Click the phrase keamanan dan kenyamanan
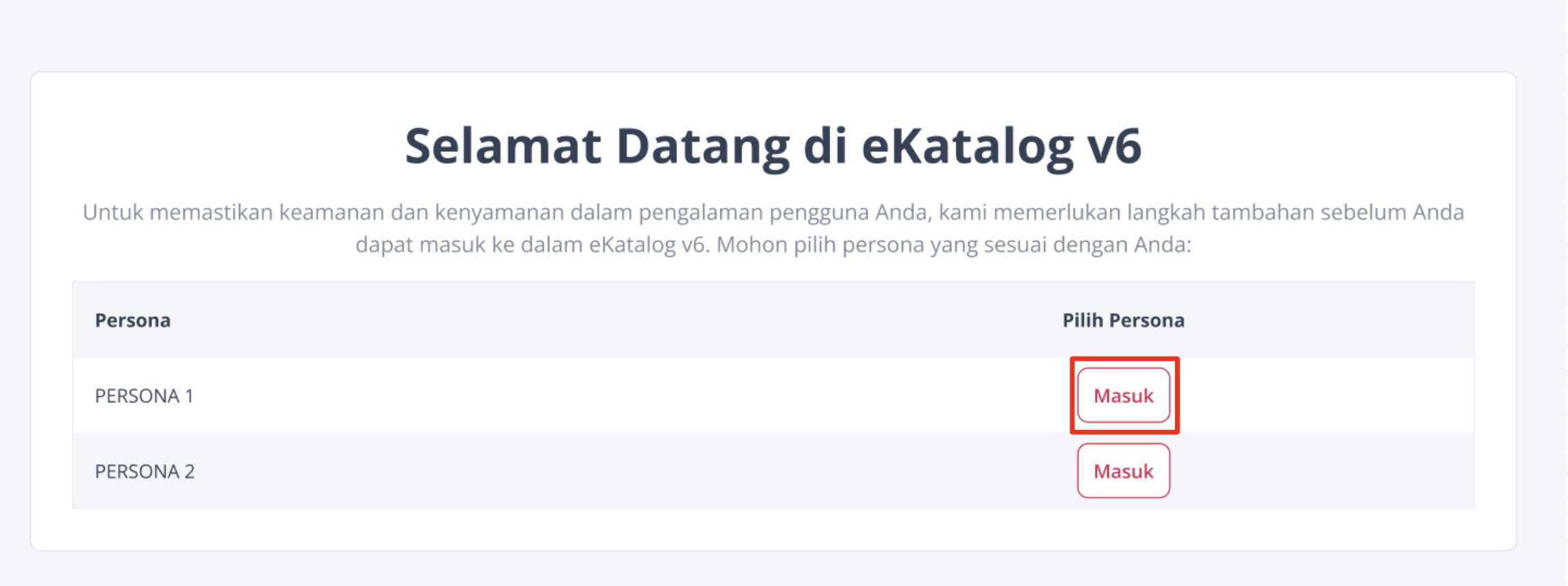This screenshot has height=586, width=1568. [x=420, y=213]
